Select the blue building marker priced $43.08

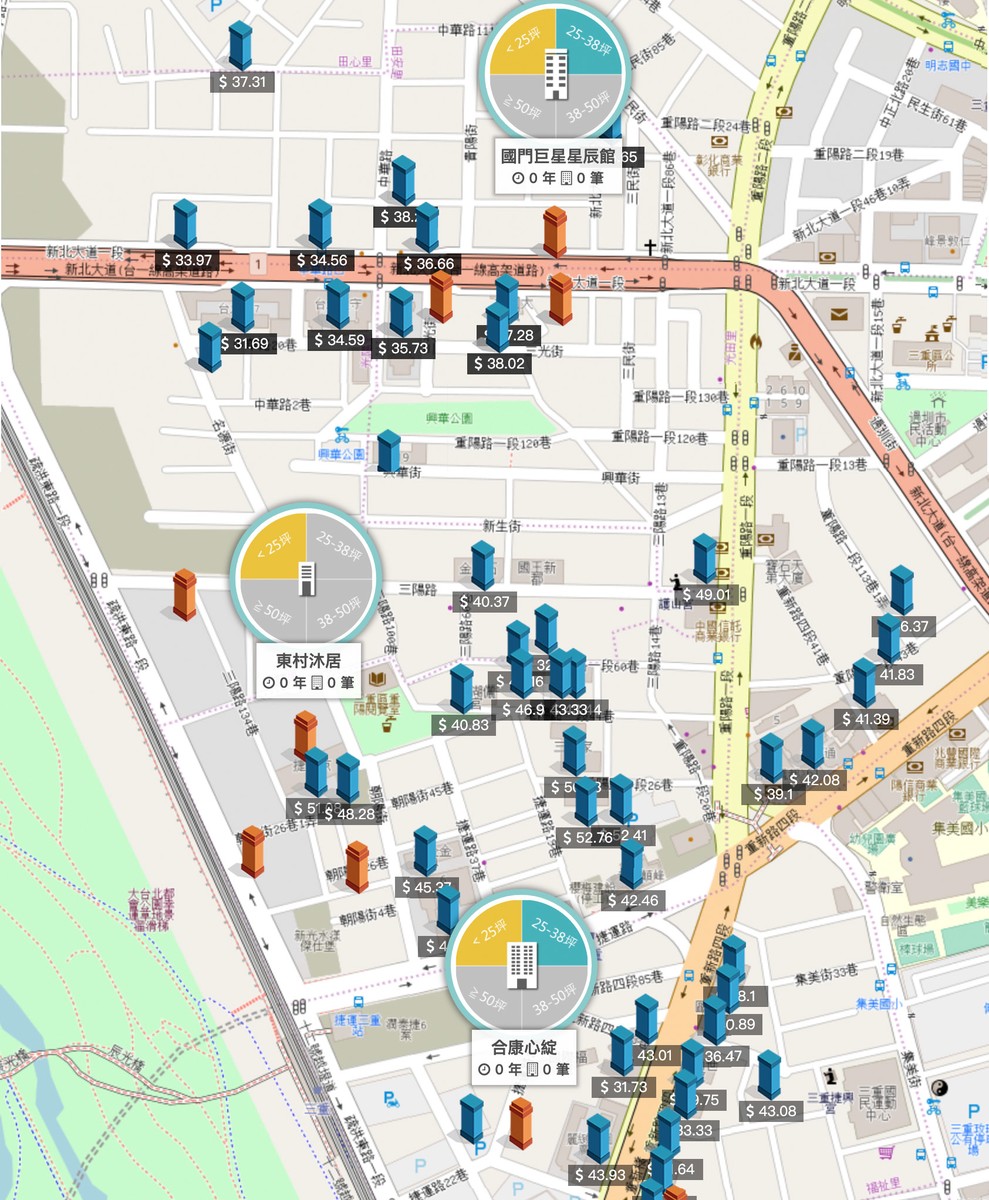click(x=769, y=1075)
